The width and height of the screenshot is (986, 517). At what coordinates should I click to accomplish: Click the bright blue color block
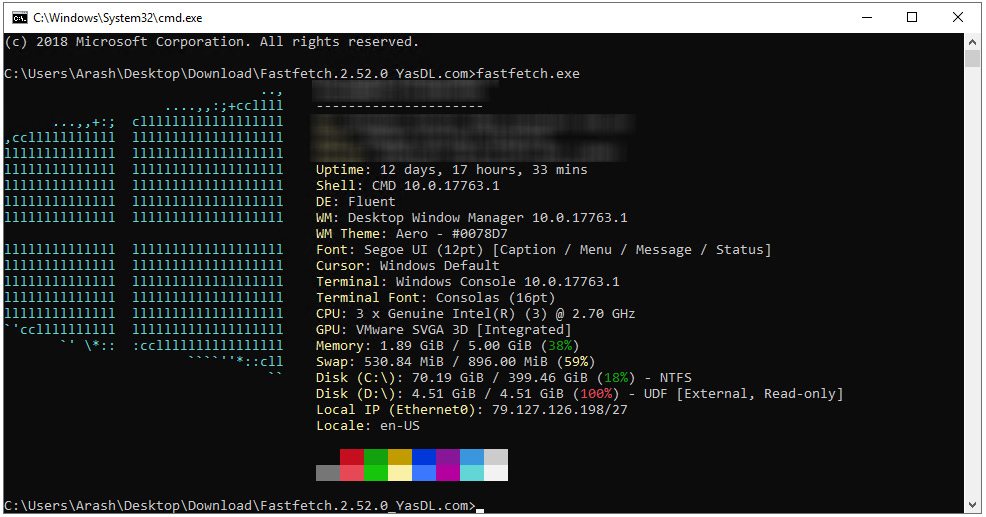click(424, 473)
